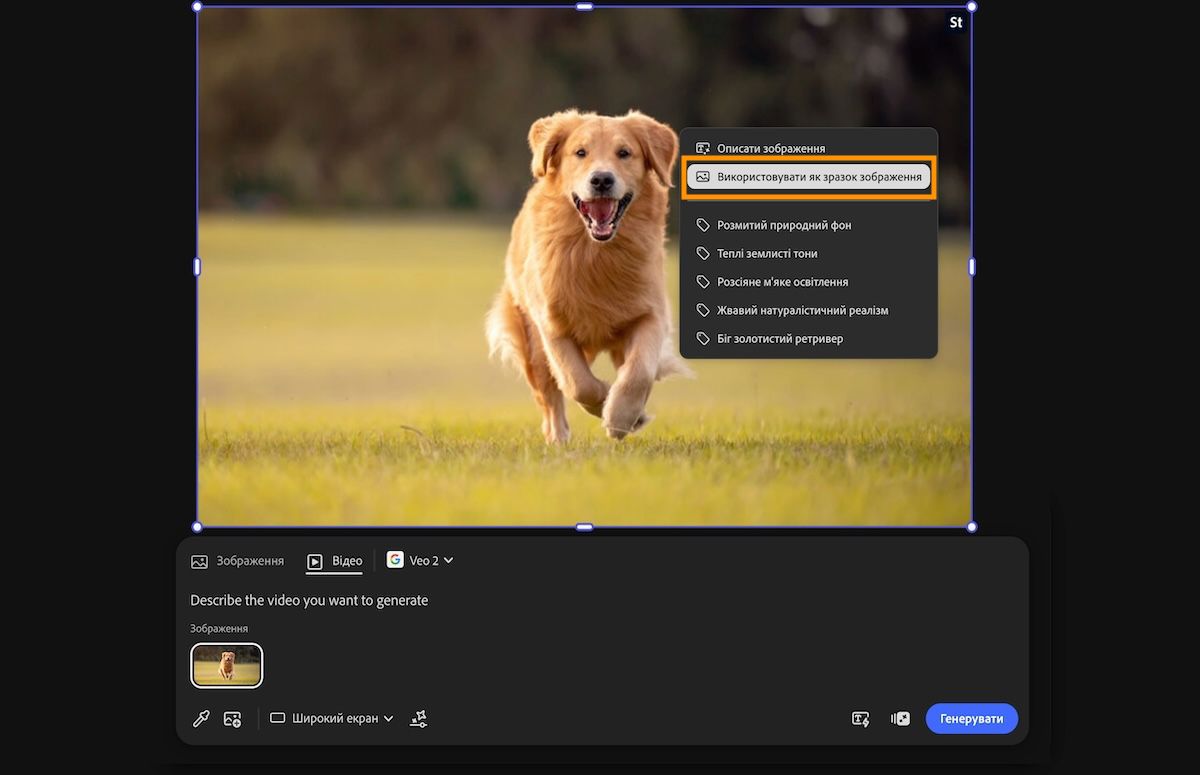Click the tag icon beside Біг золотистий ретривер

703,338
